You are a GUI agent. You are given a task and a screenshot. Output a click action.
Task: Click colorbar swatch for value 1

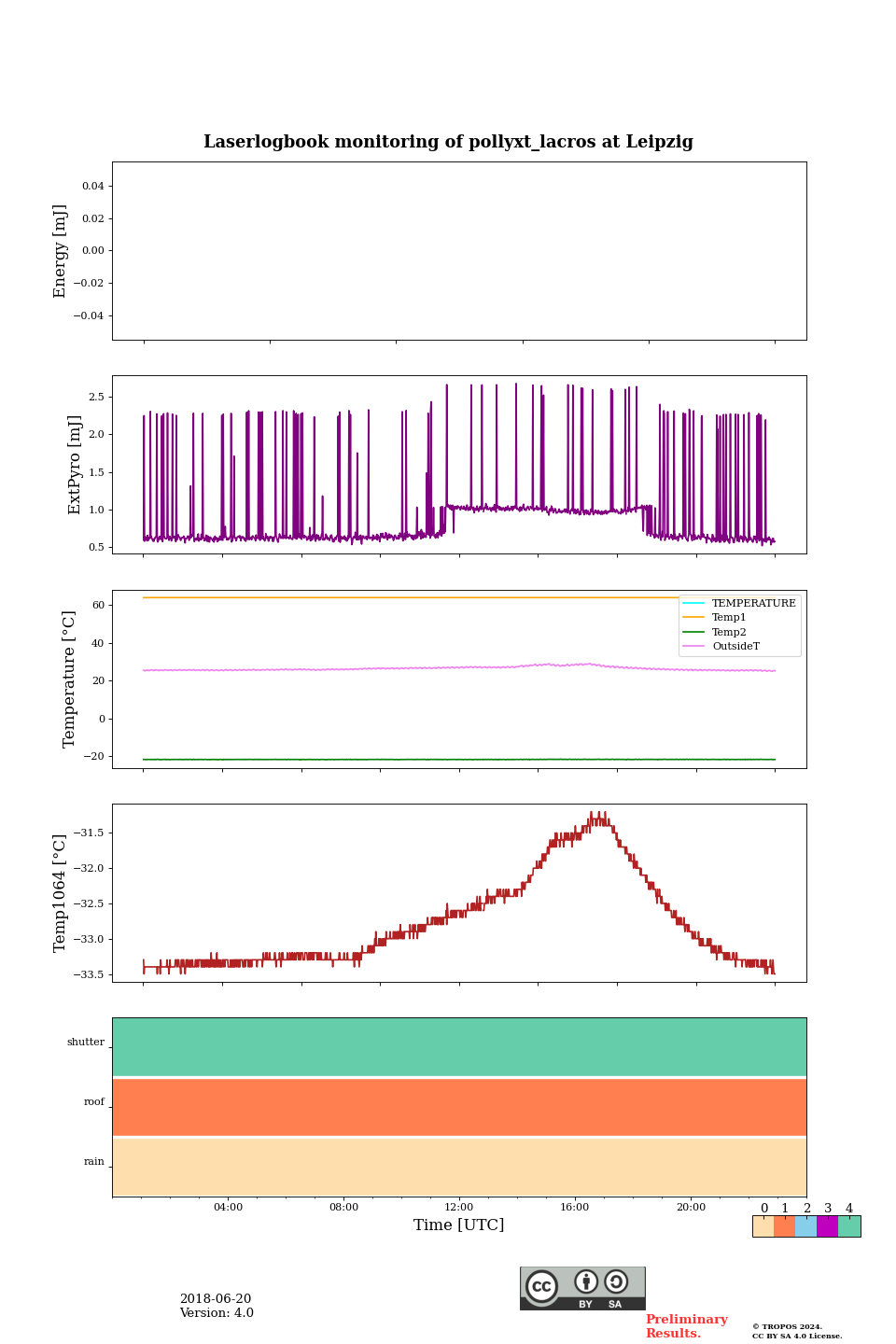click(x=785, y=1226)
